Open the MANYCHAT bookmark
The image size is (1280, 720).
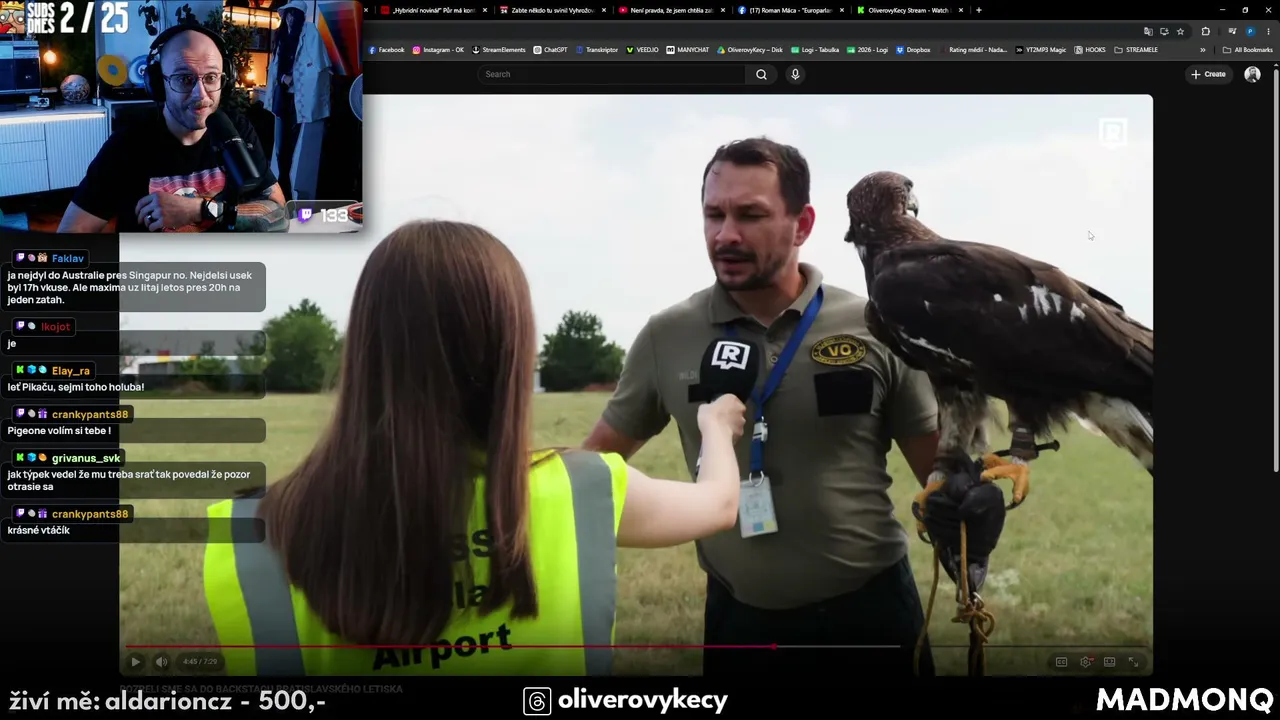687,50
